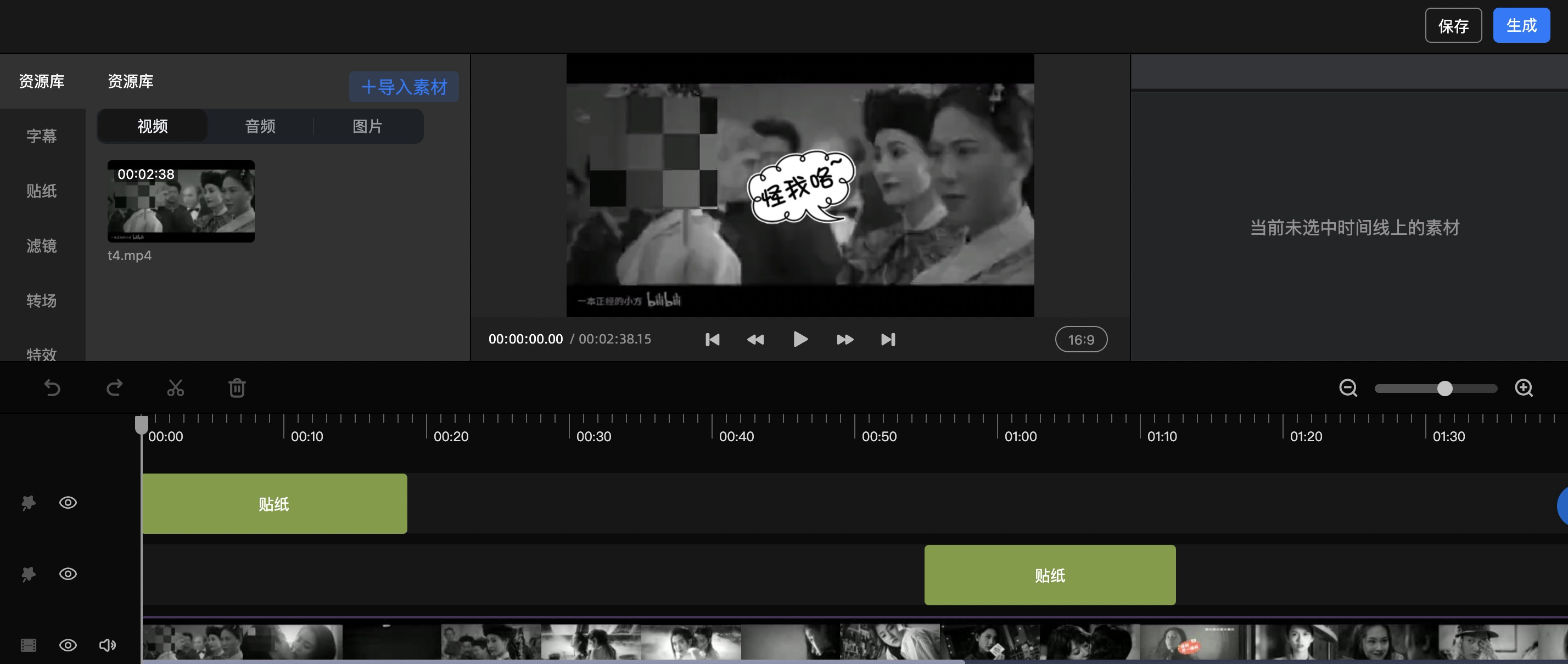
Task: Switch to the 视频 tab
Action: (x=152, y=126)
